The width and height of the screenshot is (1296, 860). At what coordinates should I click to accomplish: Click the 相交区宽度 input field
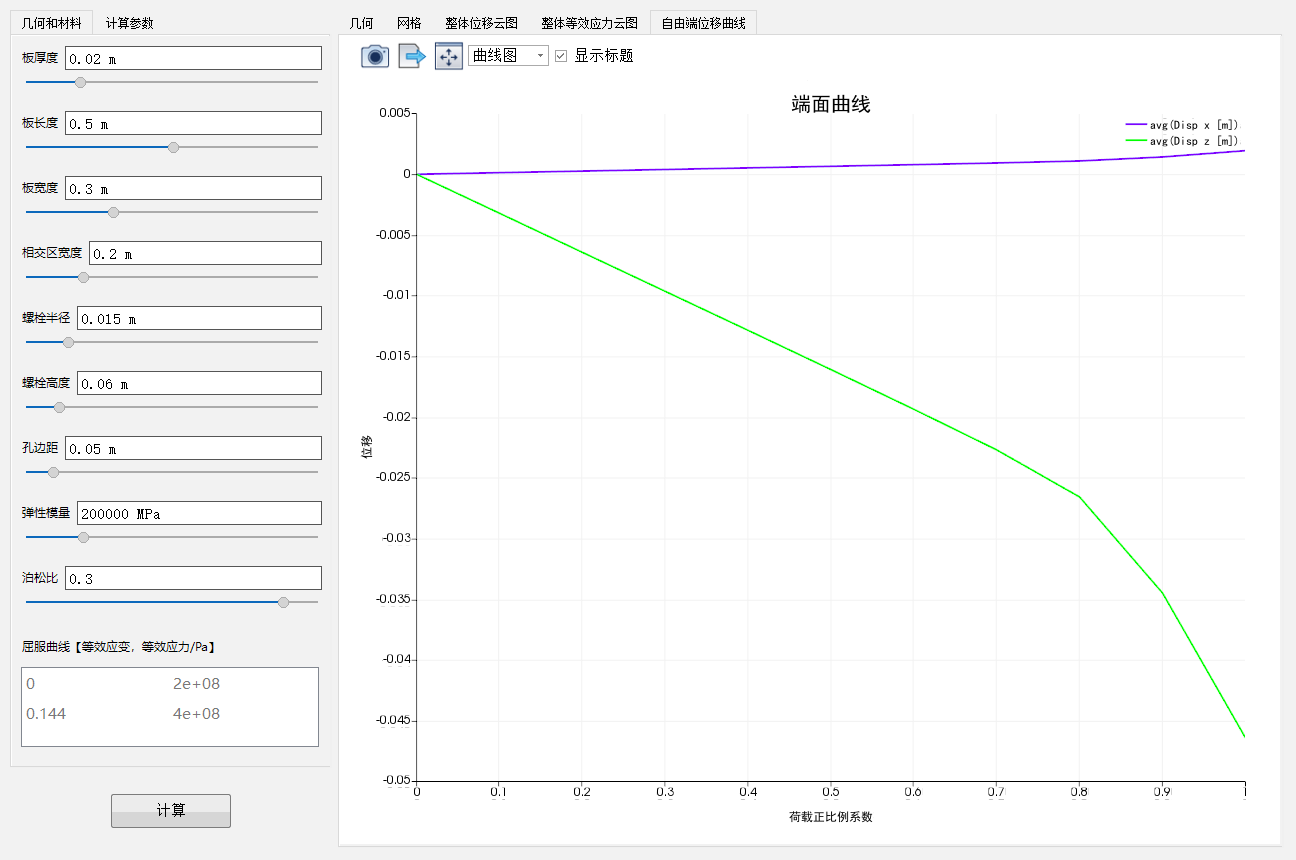point(205,253)
